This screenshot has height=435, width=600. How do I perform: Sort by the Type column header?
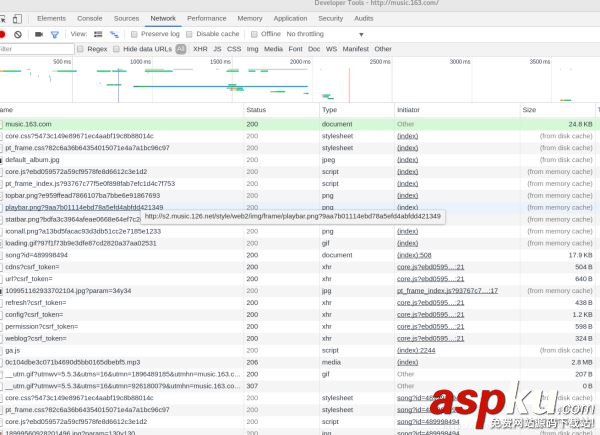(x=357, y=110)
